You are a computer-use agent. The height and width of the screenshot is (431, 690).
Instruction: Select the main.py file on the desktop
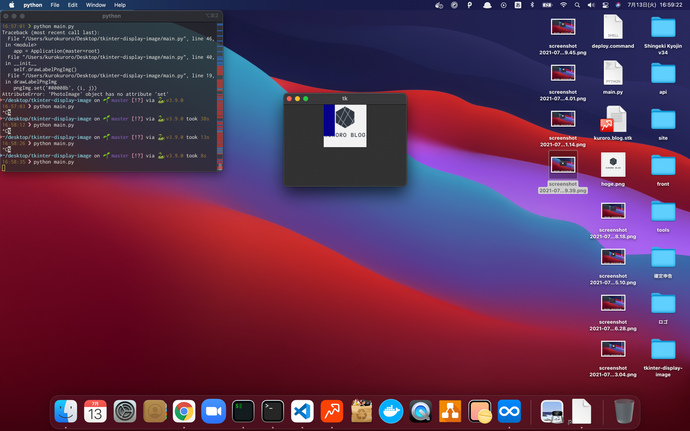pyautogui.click(x=613, y=73)
